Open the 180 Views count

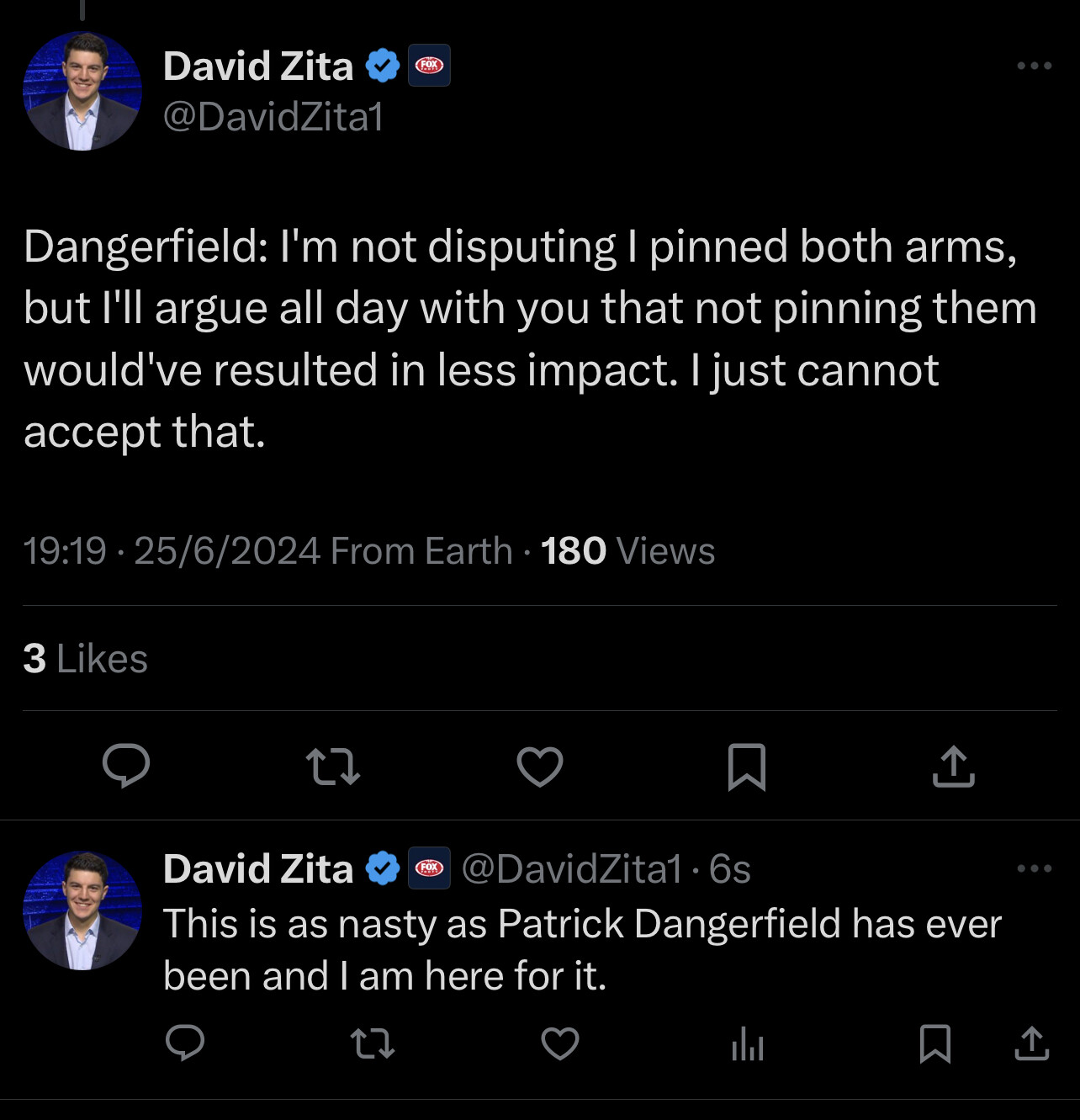[627, 551]
